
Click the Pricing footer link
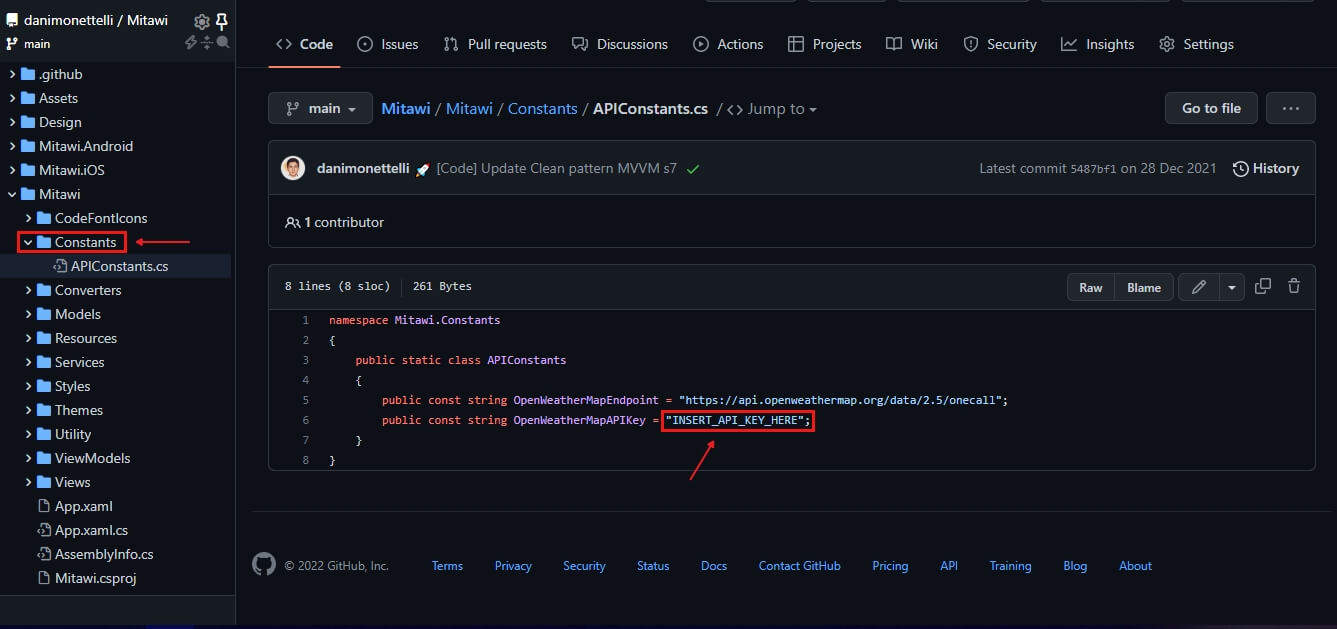click(890, 566)
